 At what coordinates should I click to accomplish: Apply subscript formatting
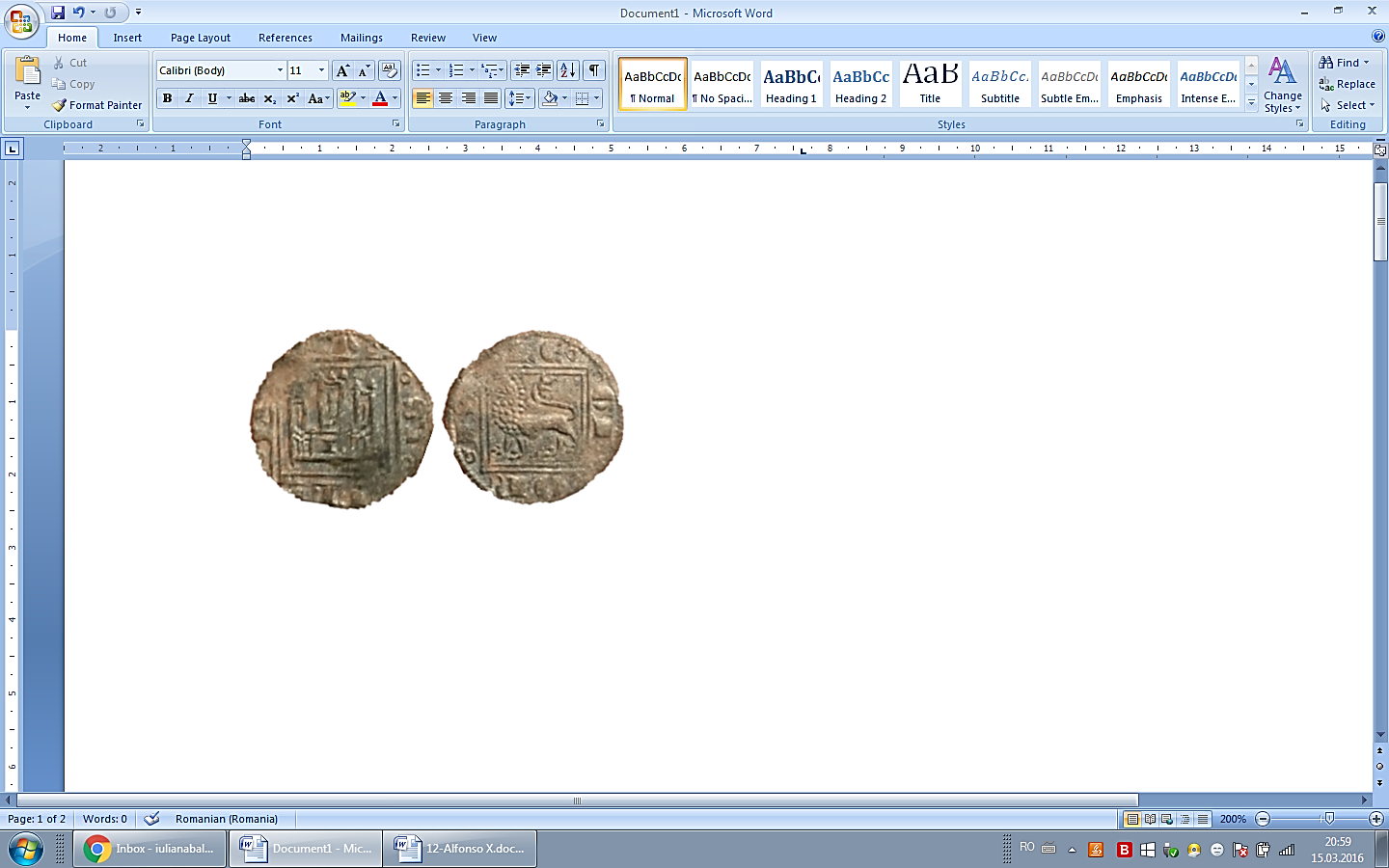270,97
